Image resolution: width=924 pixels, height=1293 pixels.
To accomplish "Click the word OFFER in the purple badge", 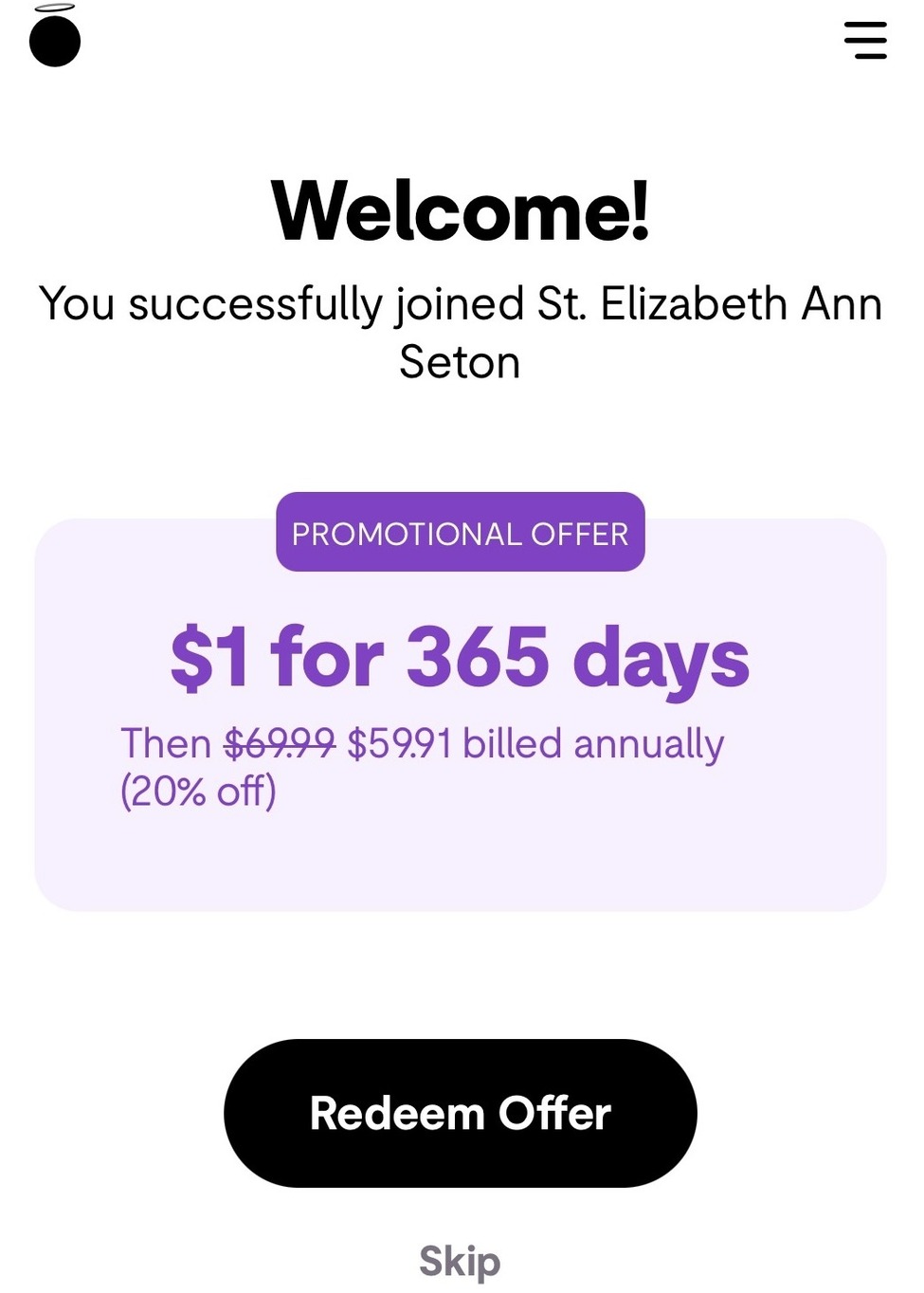I will [579, 534].
